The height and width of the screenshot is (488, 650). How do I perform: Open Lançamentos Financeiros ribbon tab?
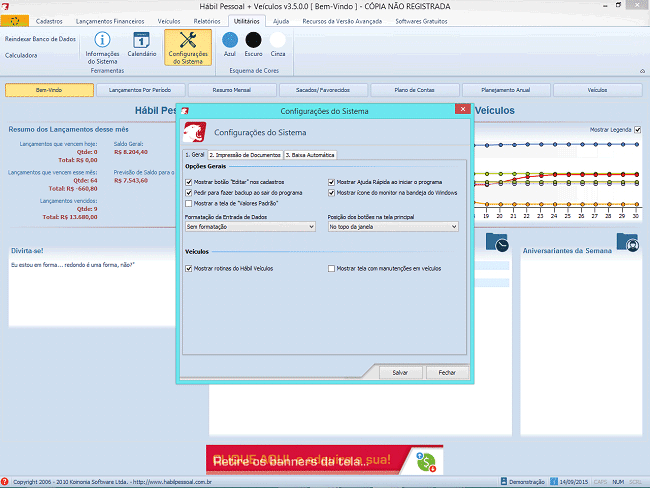[x=110, y=21]
